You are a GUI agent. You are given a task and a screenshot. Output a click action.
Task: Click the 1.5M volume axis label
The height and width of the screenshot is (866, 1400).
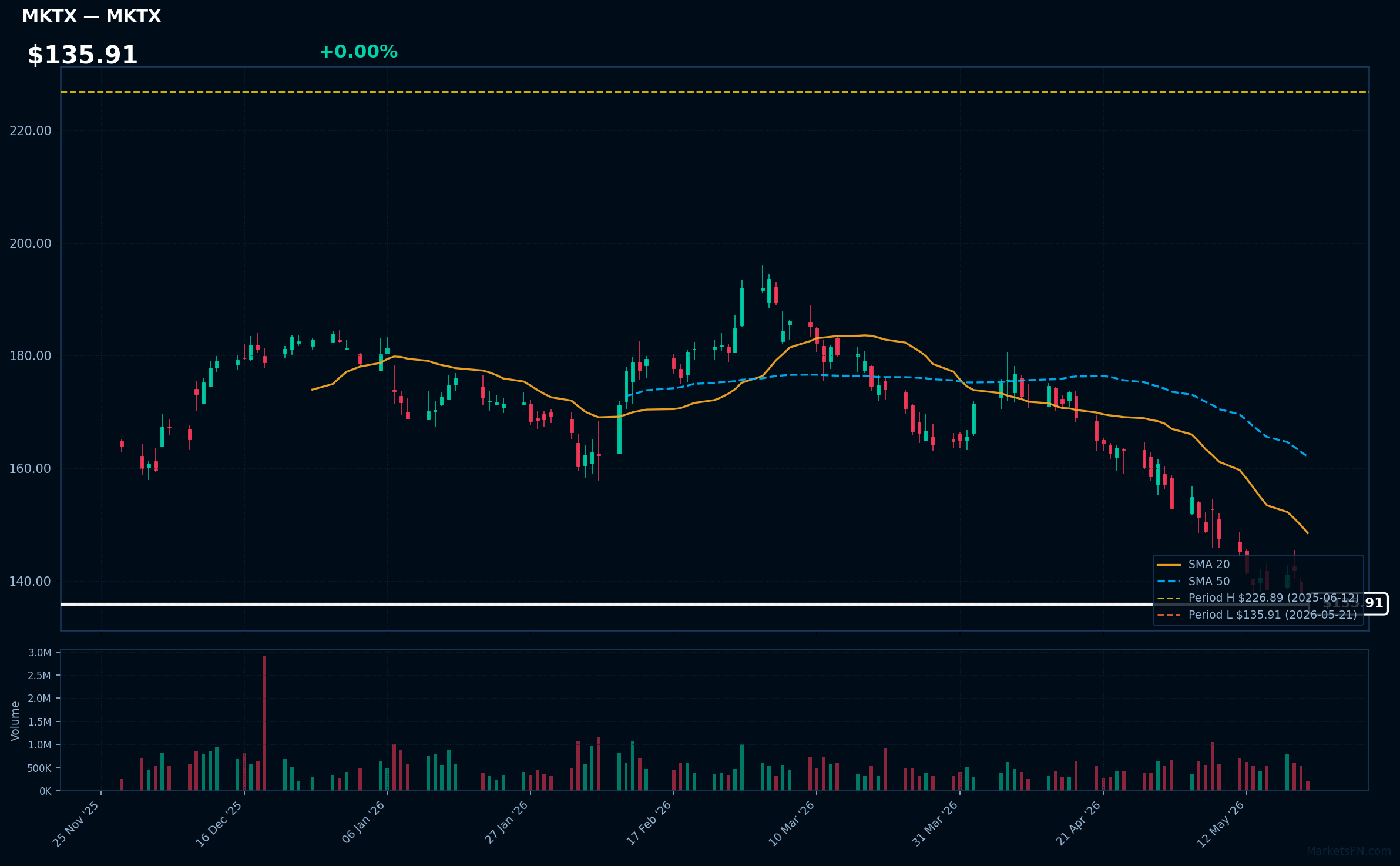[x=39, y=722]
